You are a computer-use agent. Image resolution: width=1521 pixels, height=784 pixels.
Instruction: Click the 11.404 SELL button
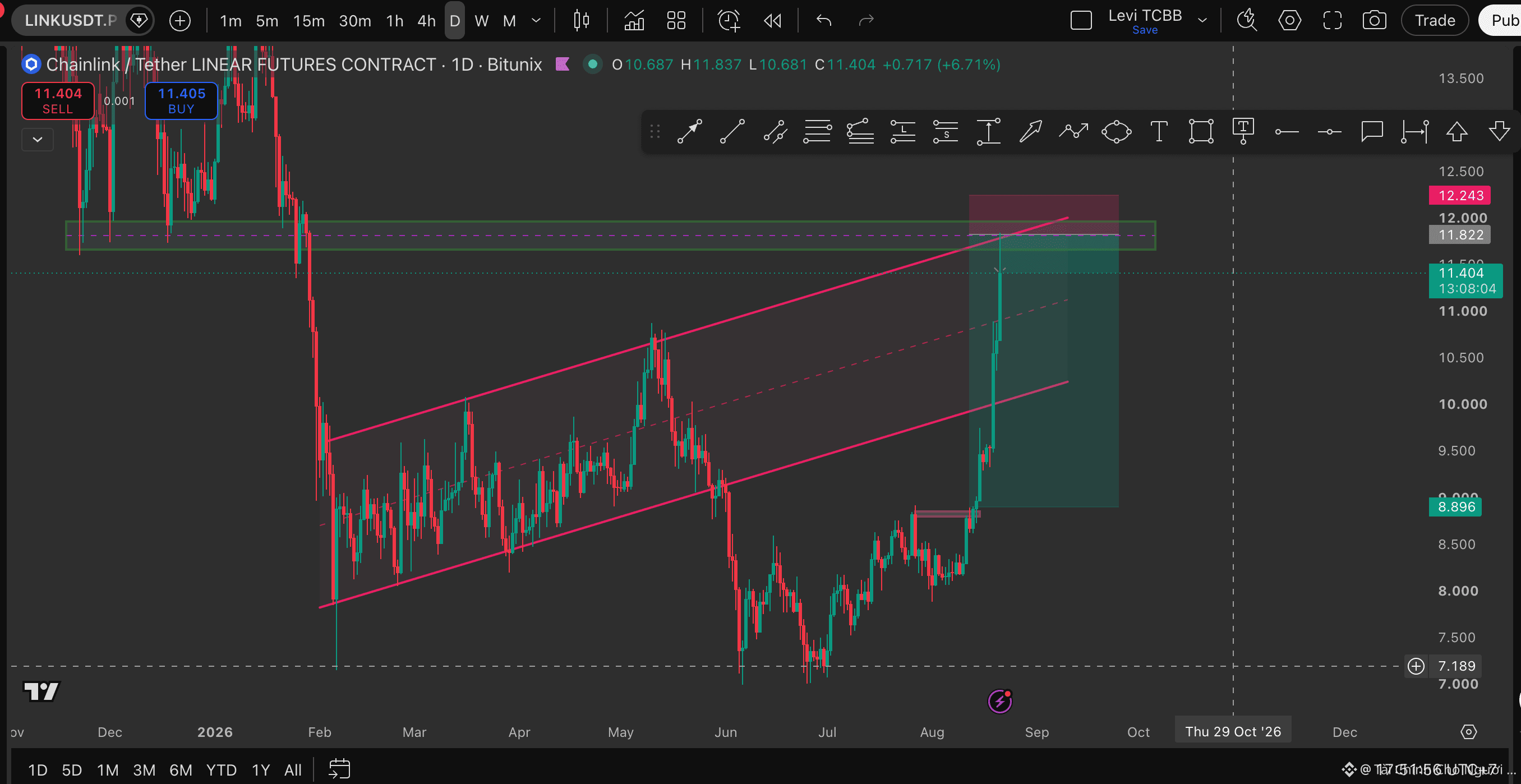(58, 100)
